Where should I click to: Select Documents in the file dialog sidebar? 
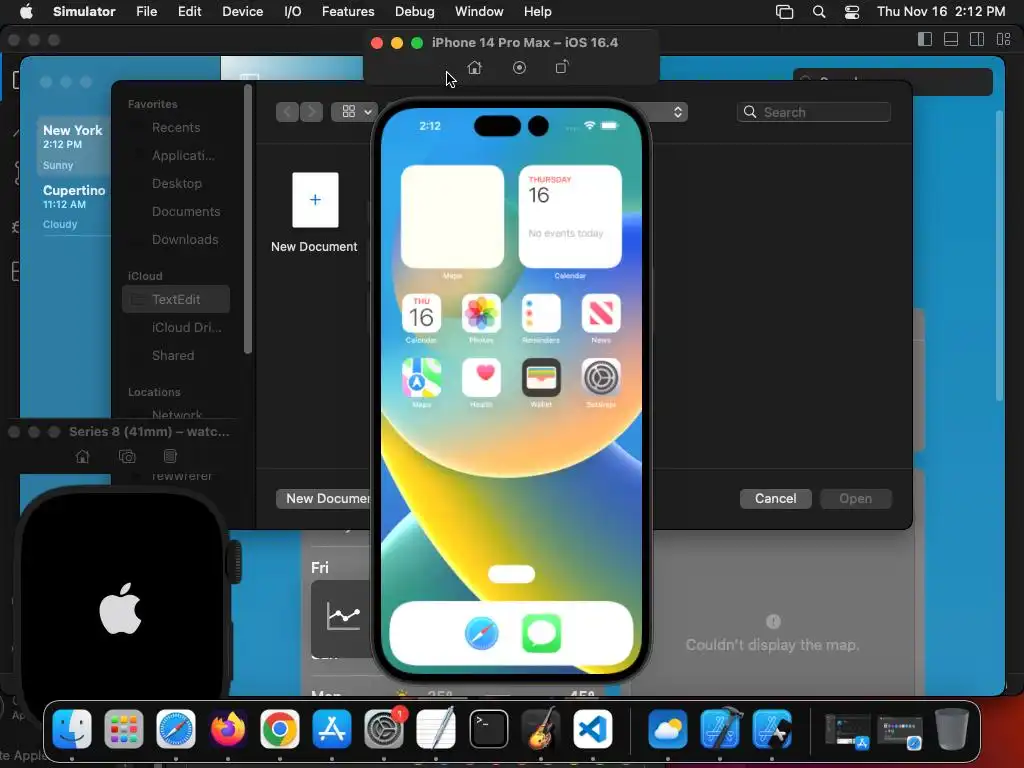click(176, 212)
